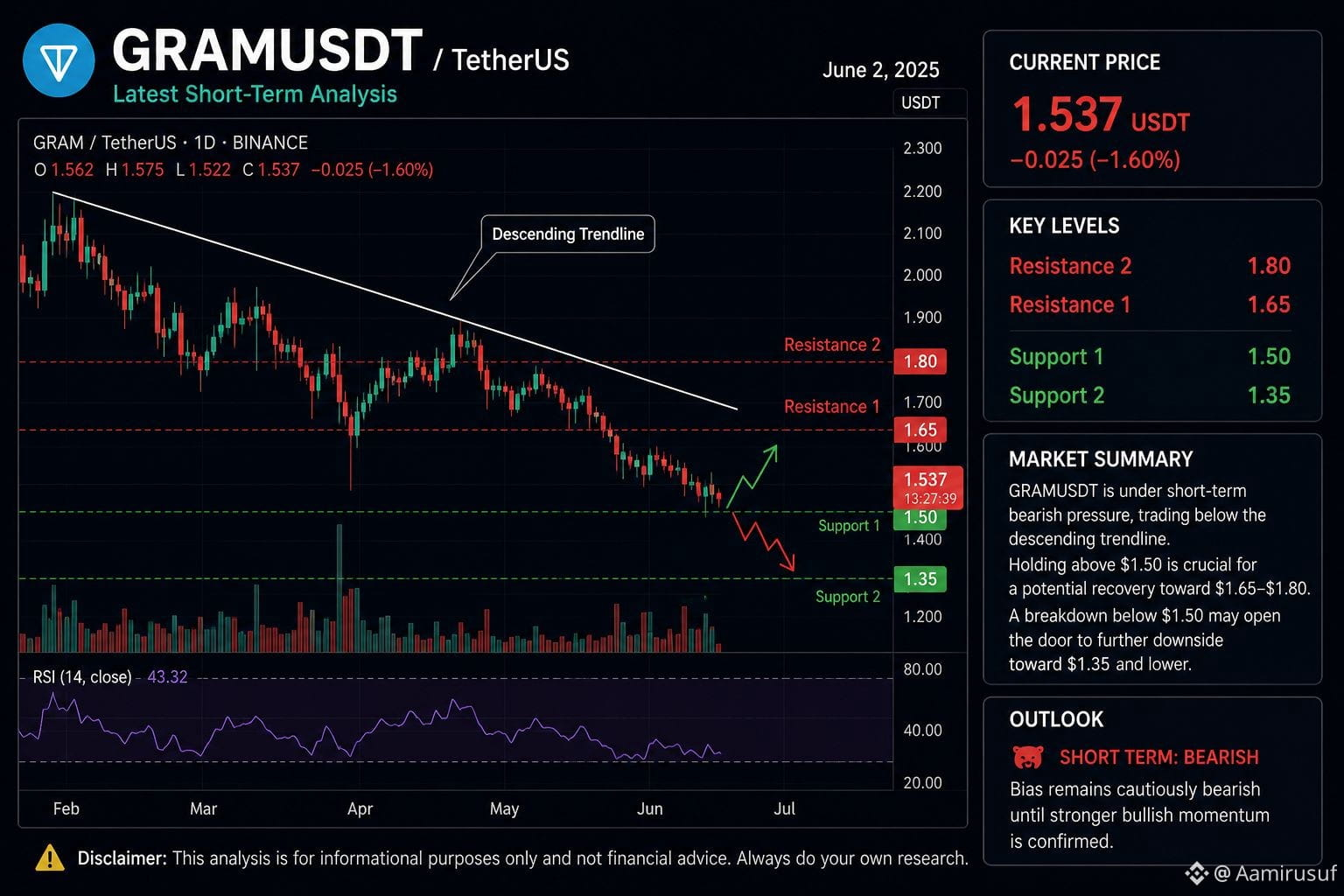Click the Latest Short-Term Analysis subtitle
Viewport: 1344px width, 896px height.
pyautogui.click(x=255, y=94)
